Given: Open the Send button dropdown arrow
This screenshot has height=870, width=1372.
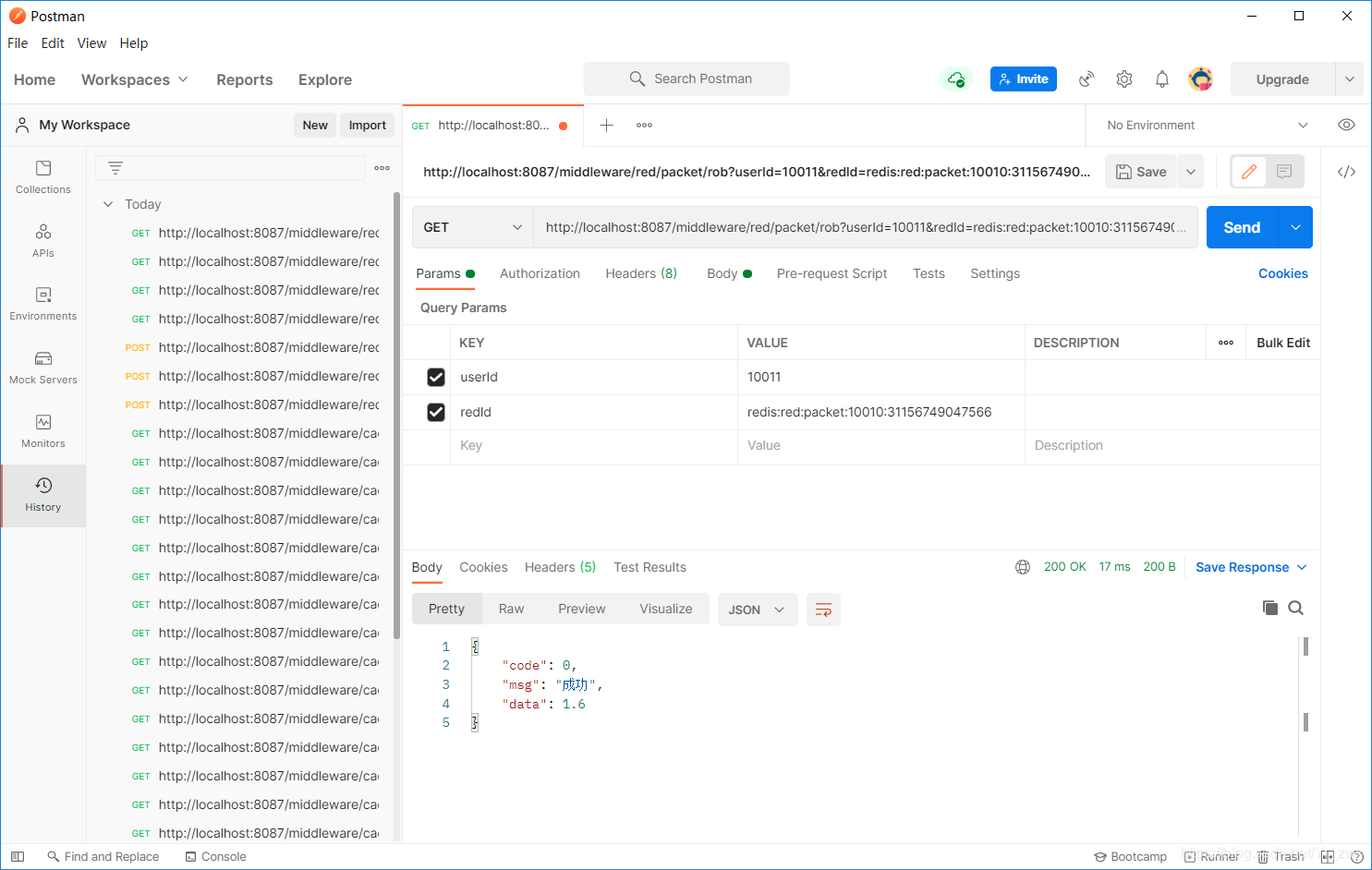Looking at the screenshot, I should [x=1295, y=227].
